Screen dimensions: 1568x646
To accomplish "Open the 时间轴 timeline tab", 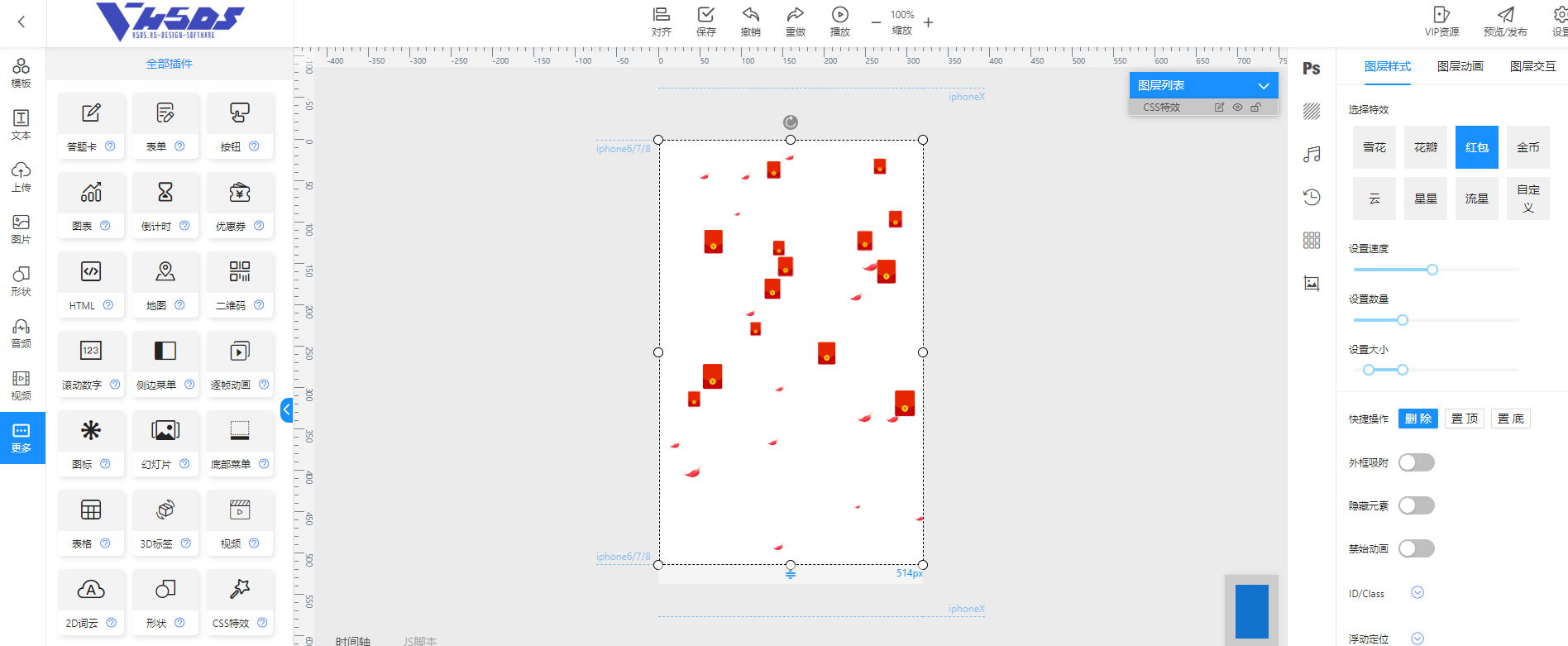I will (353, 640).
